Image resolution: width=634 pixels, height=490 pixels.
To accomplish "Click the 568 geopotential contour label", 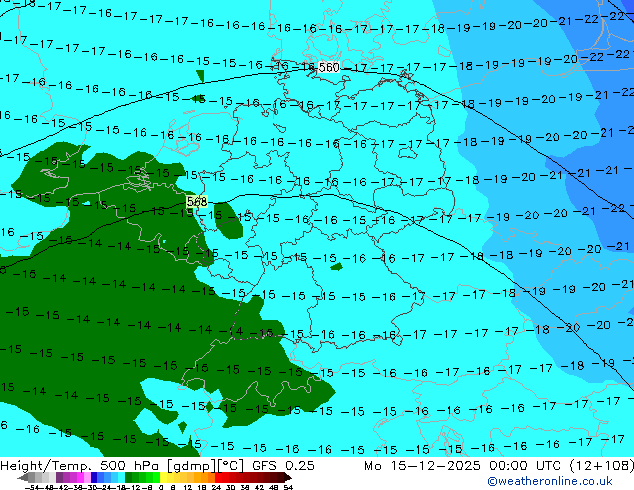I will point(197,201).
